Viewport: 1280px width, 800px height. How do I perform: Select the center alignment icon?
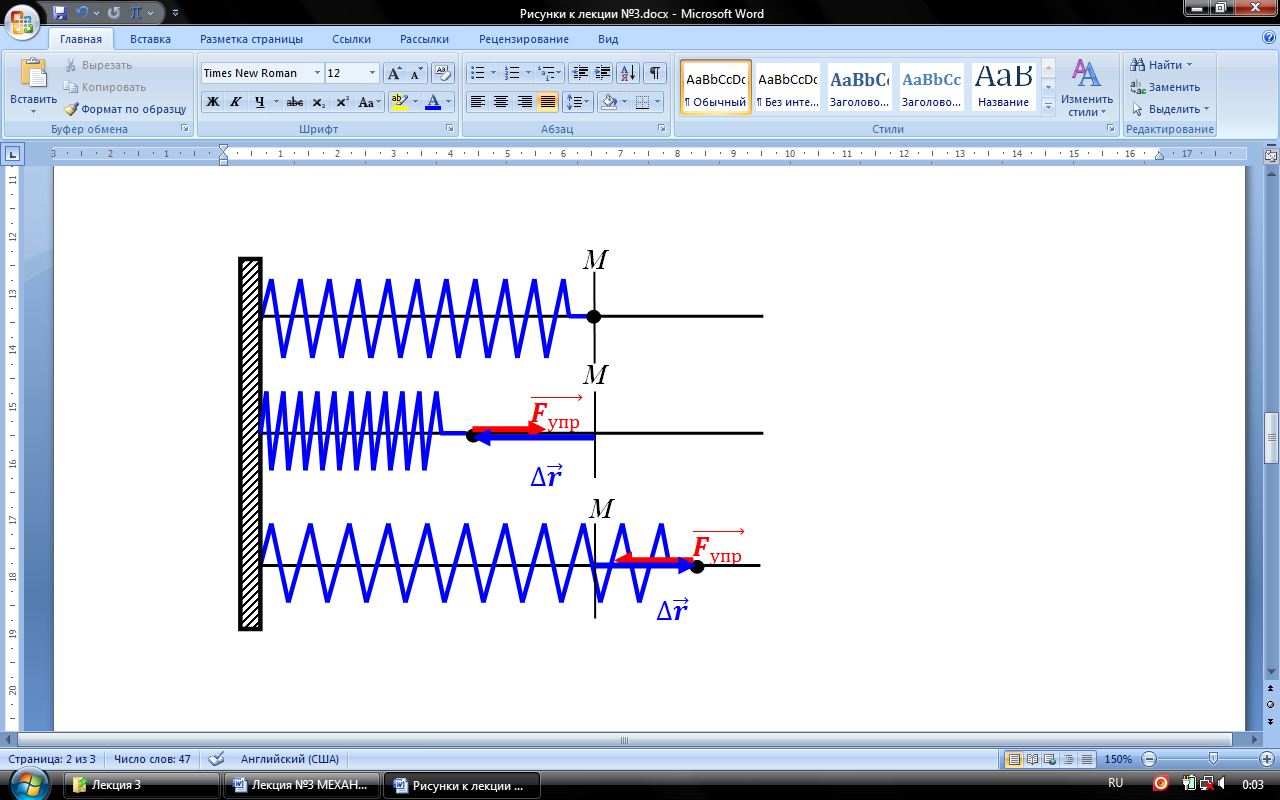[501, 102]
